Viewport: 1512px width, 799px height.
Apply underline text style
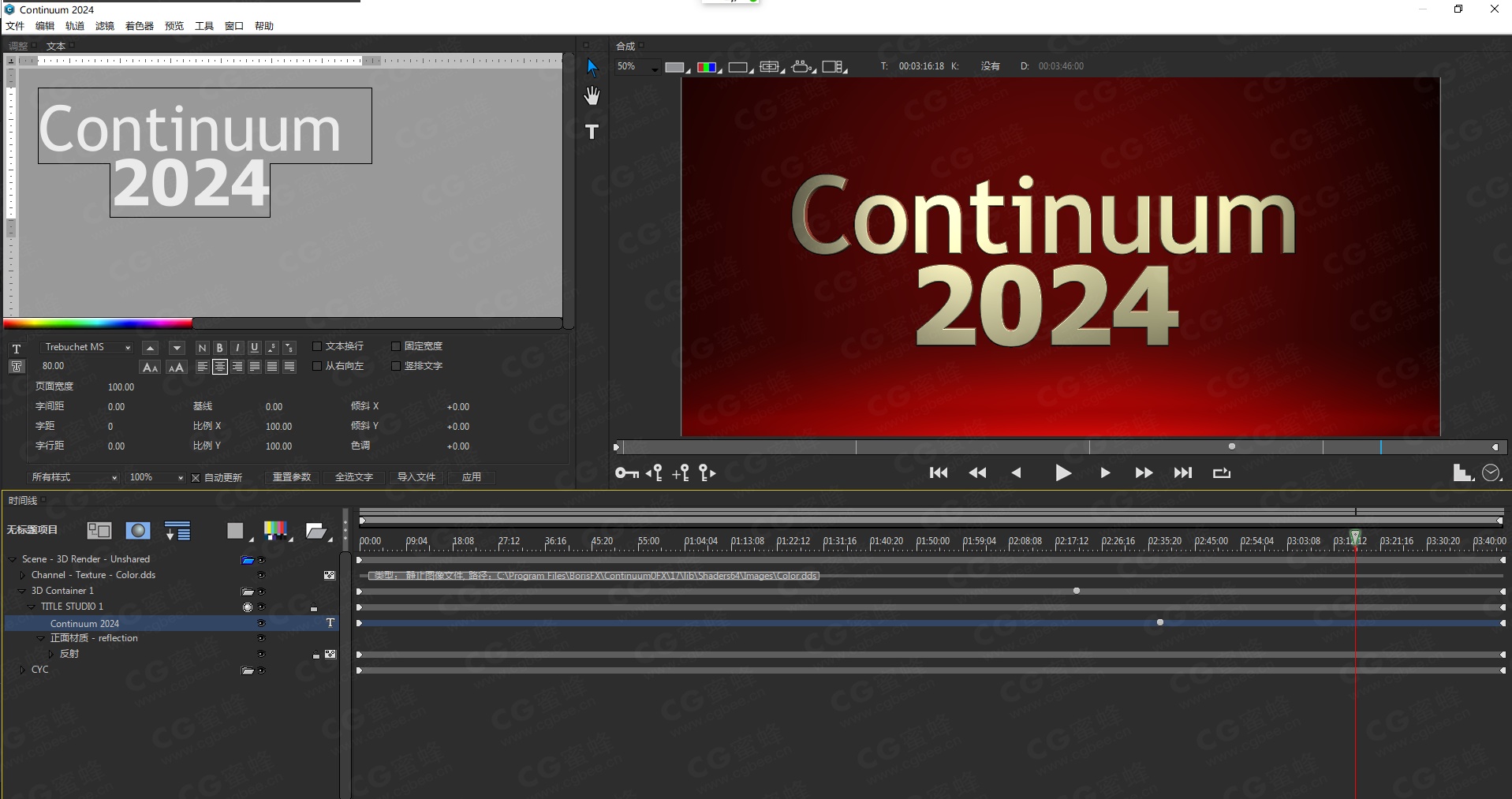tap(255, 348)
